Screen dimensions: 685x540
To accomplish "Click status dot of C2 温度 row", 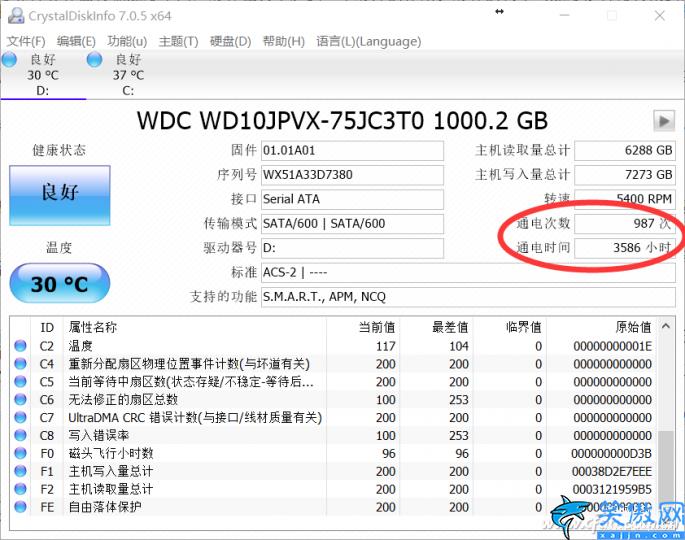I will tap(20, 346).
